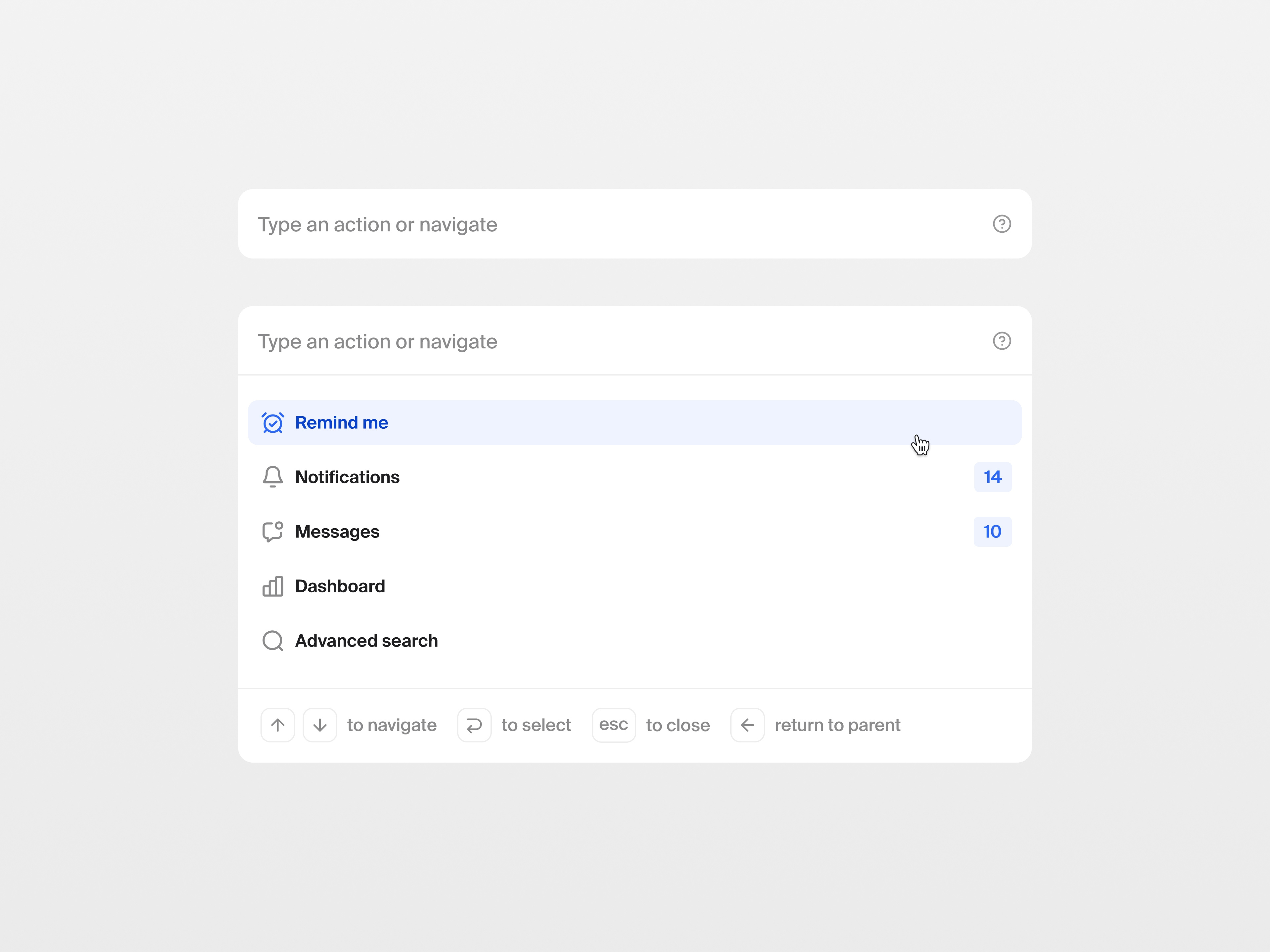The image size is (1270, 952).
Task: Click the Notifications badge showing 14
Action: (993, 477)
